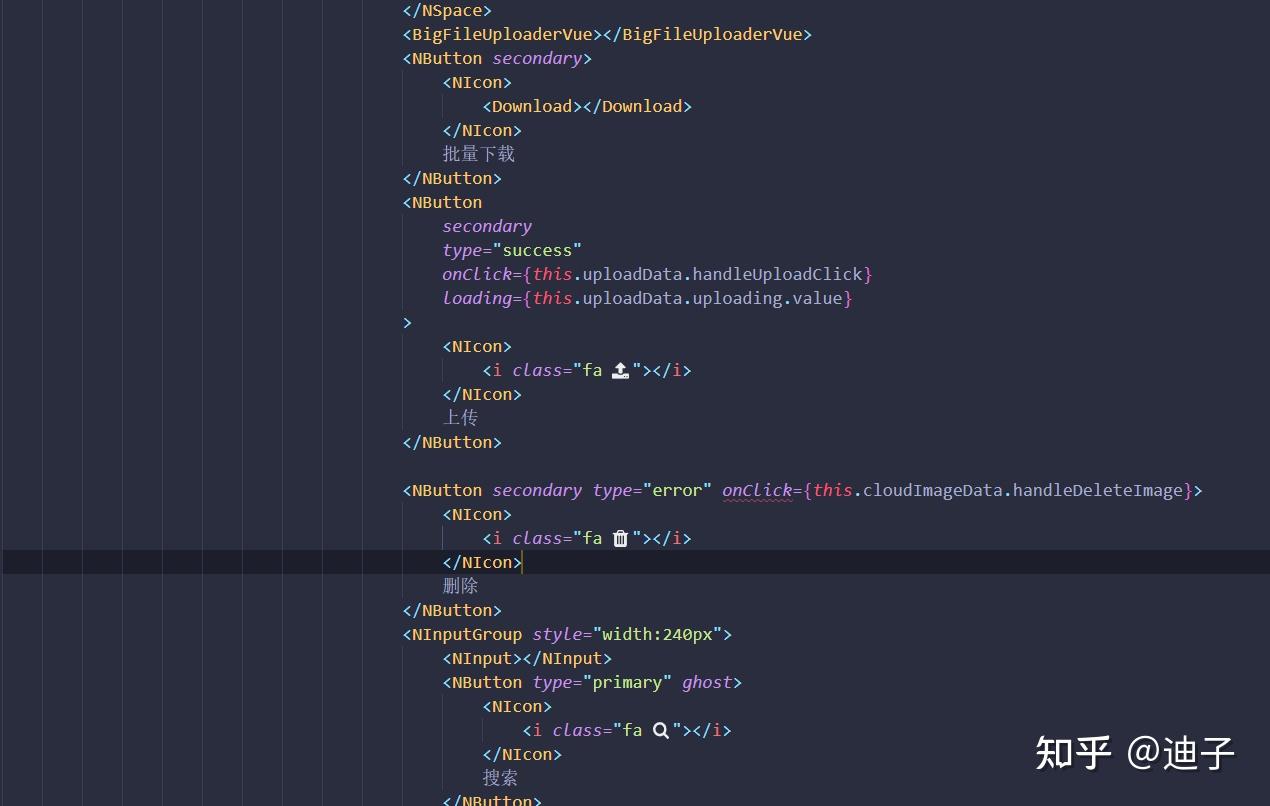Click the underlined onClick near handleDeleteImage
Screen dimensions: 1270x806
coord(757,490)
